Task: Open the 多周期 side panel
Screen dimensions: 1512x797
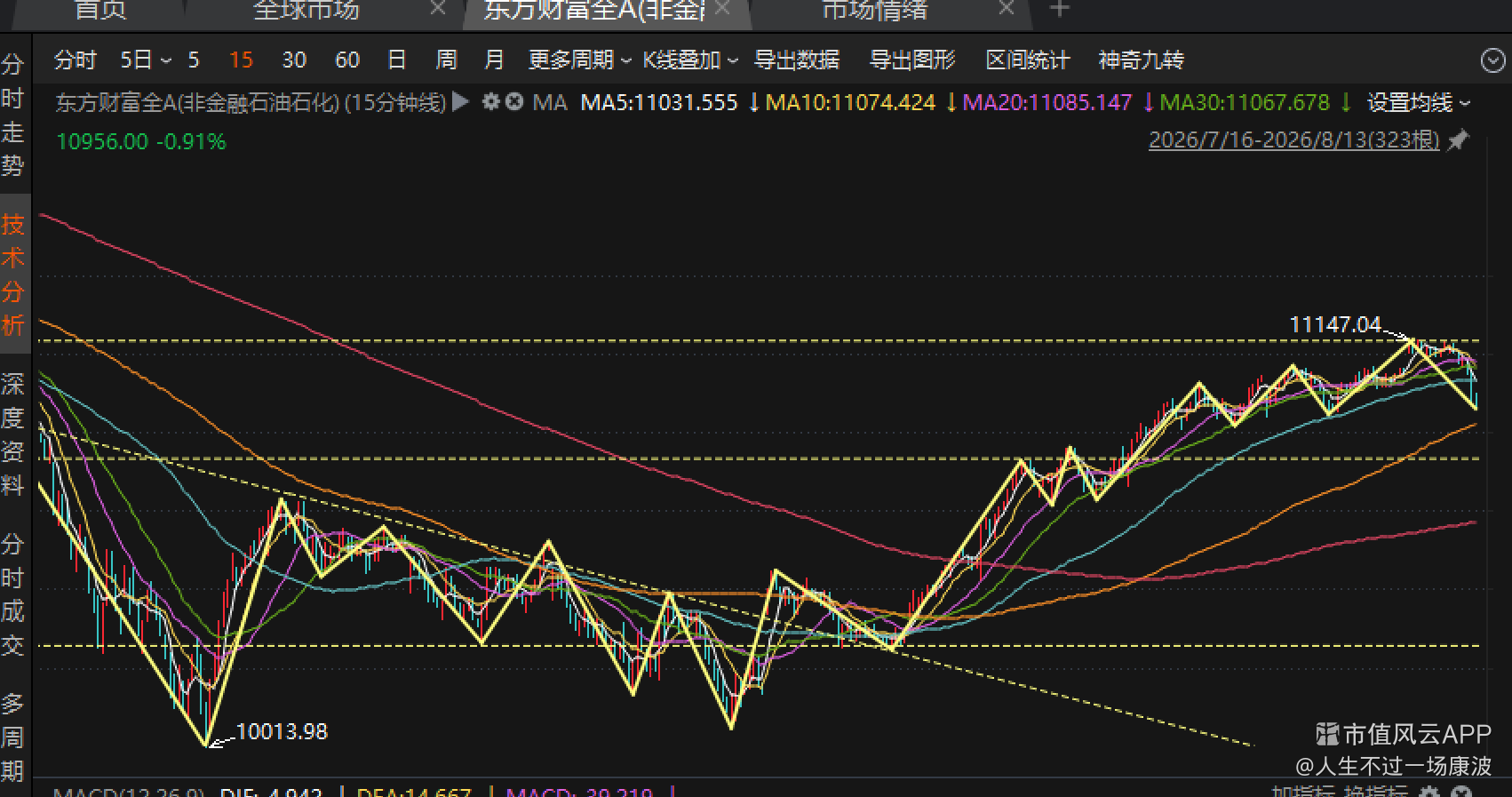Action: point(12,737)
